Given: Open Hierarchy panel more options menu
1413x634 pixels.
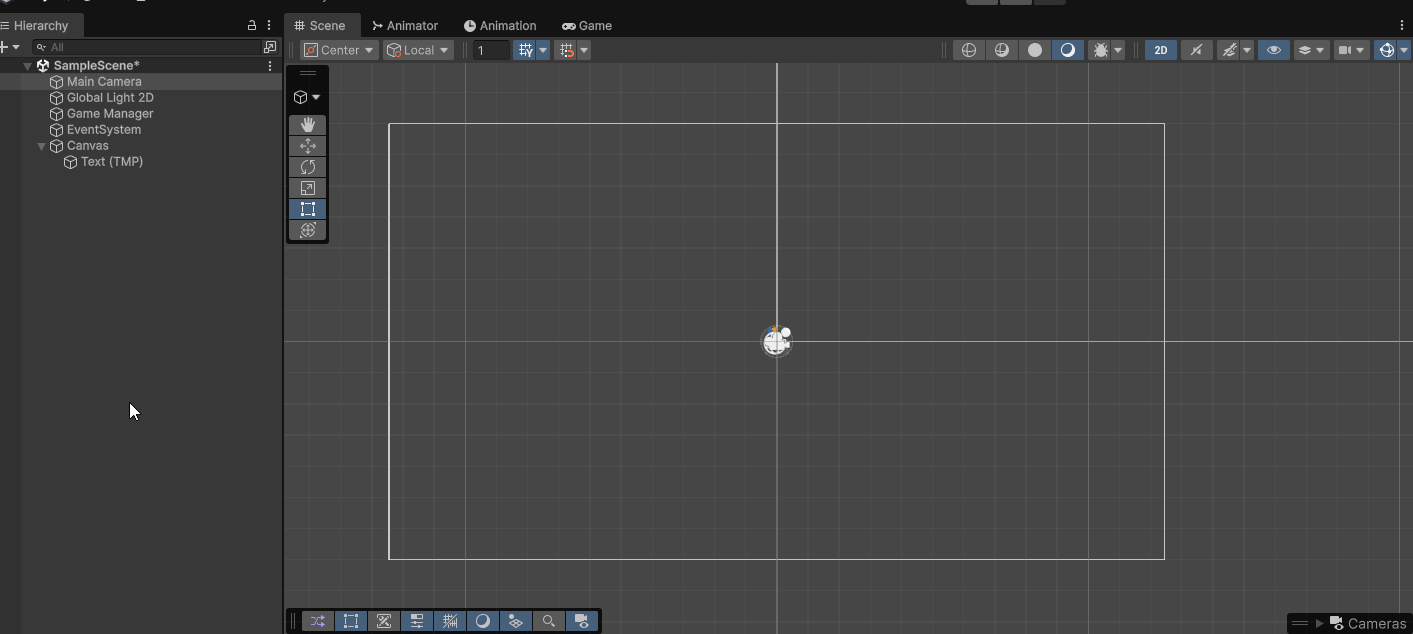Looking at the screenshot, I should pos(269,25).
